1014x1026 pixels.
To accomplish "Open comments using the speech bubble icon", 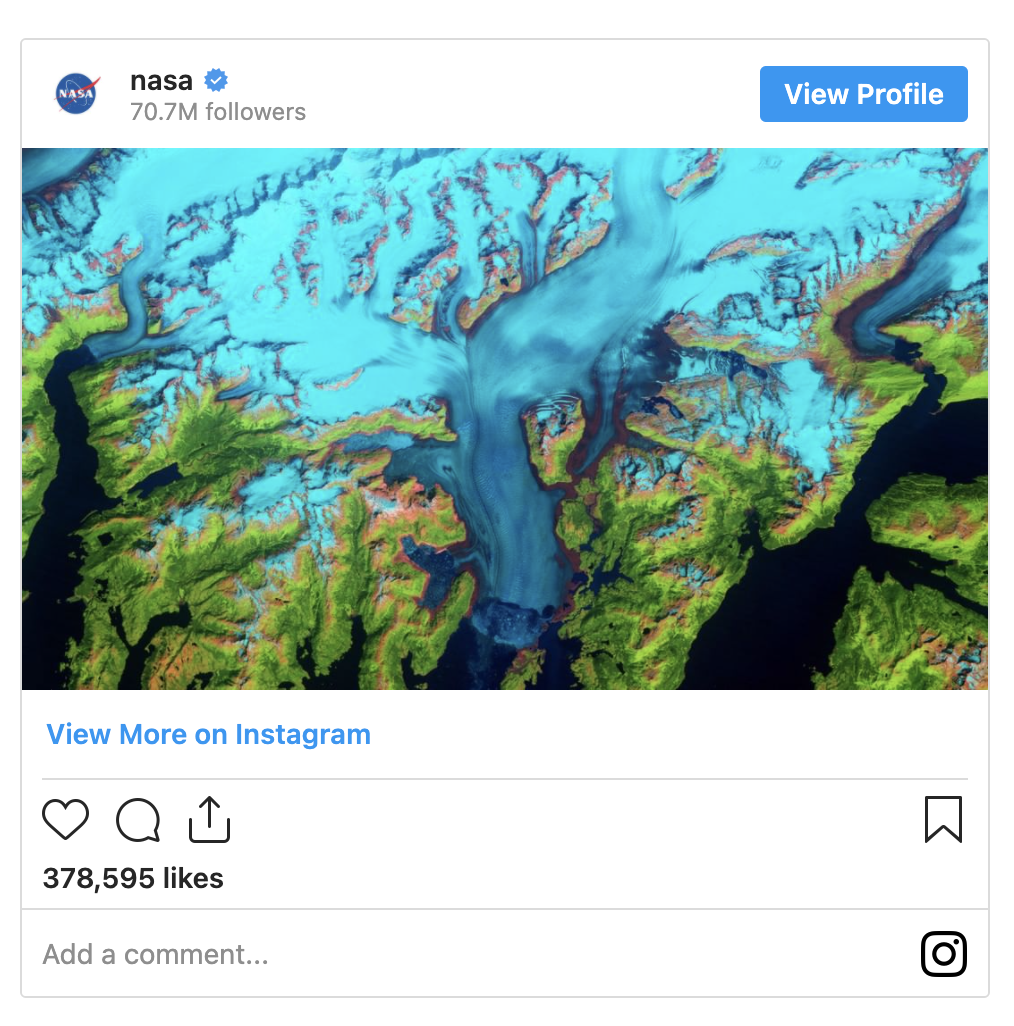I will click(137, 819).
